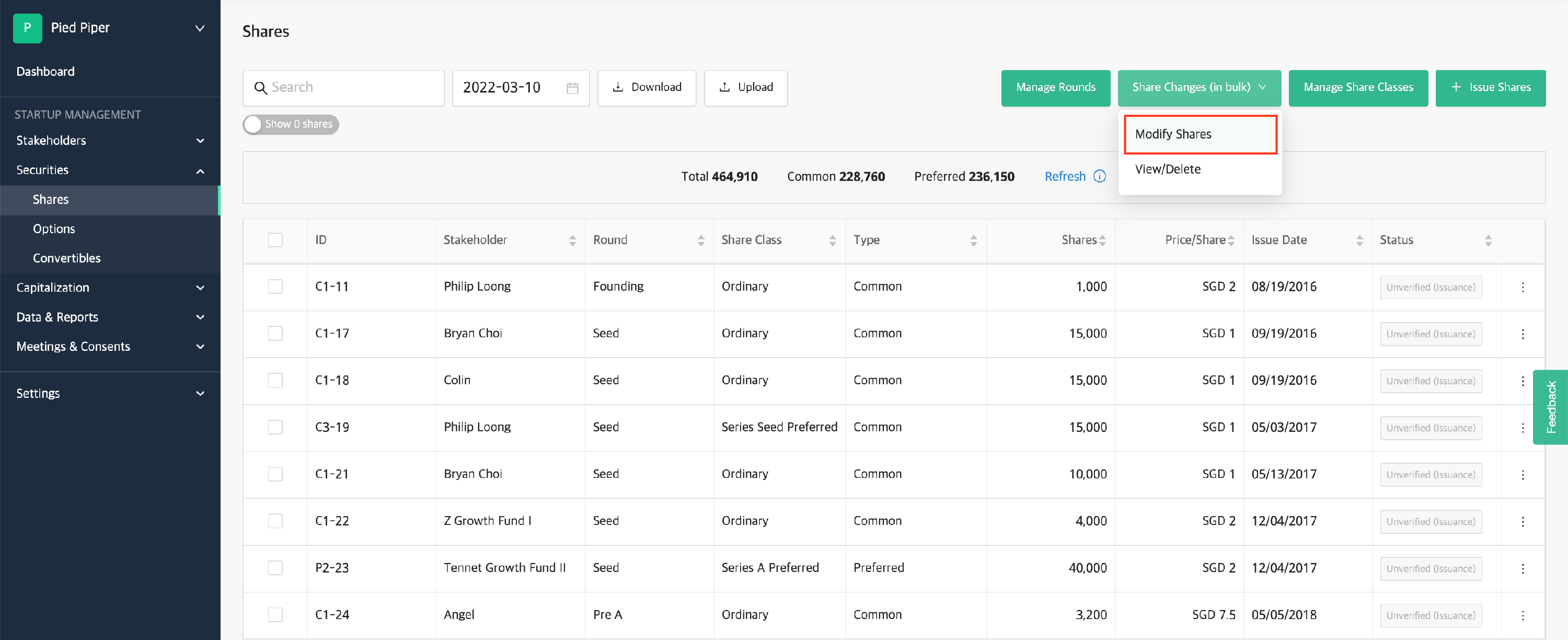Click the 2022-03-10 date field
The width and height of the screenshot is (1568, 640).
click(521, 88)
